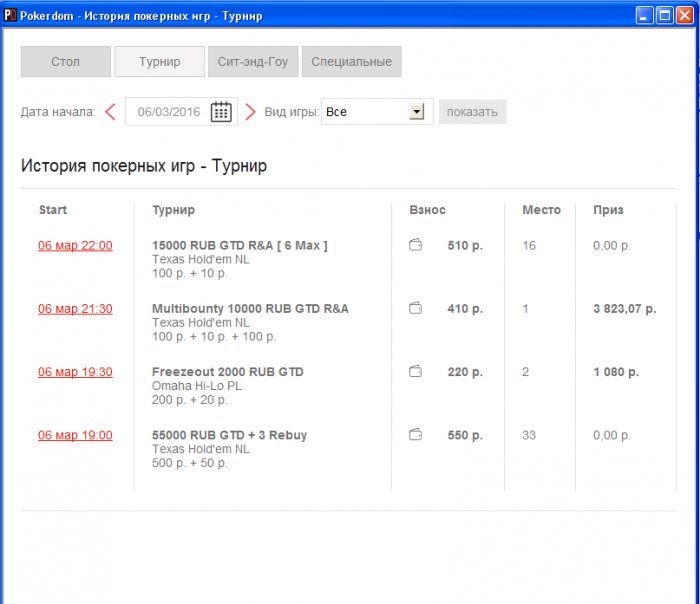Image resolution: width=700 pixels, height=604 pixels.
Task: Go to next date with right arrow
Action: (x=251, y=112)
